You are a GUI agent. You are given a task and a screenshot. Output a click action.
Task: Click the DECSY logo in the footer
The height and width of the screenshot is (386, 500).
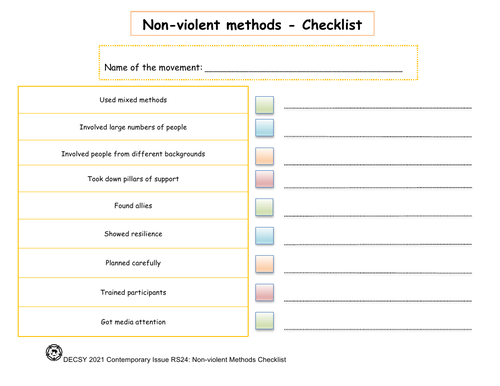point(54,353)
